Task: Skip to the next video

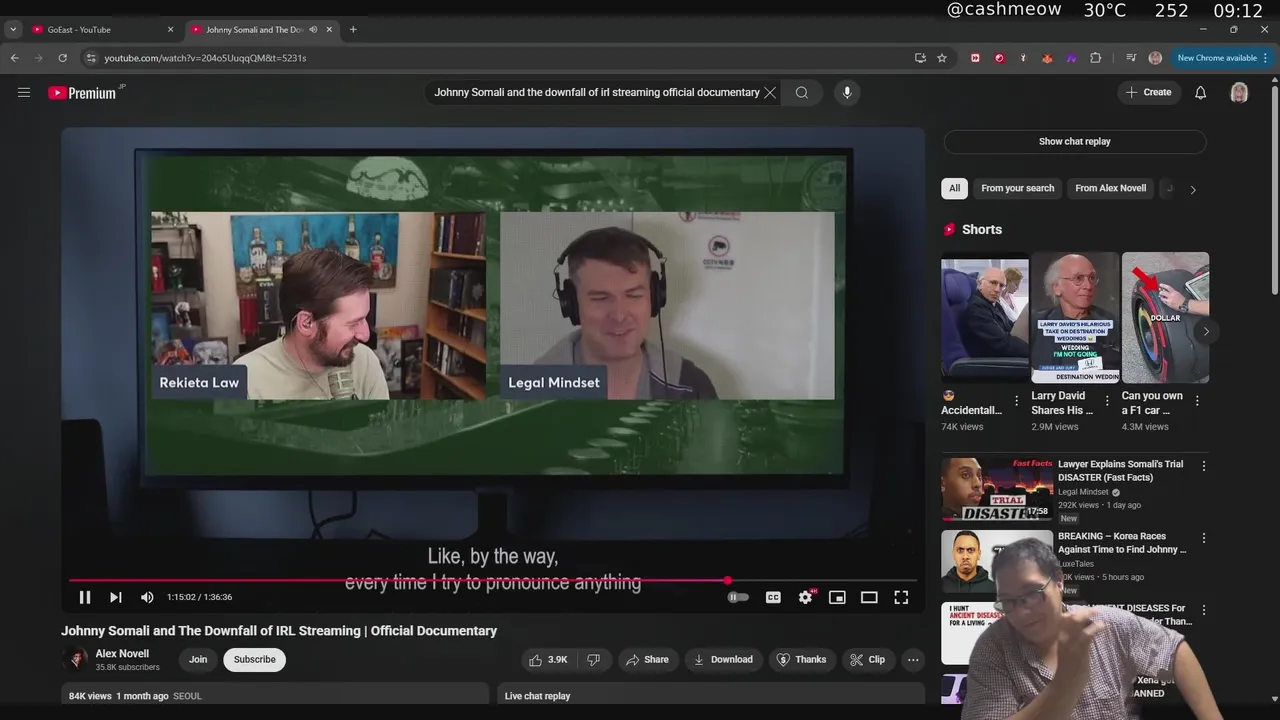Action: tap(116, 597)
